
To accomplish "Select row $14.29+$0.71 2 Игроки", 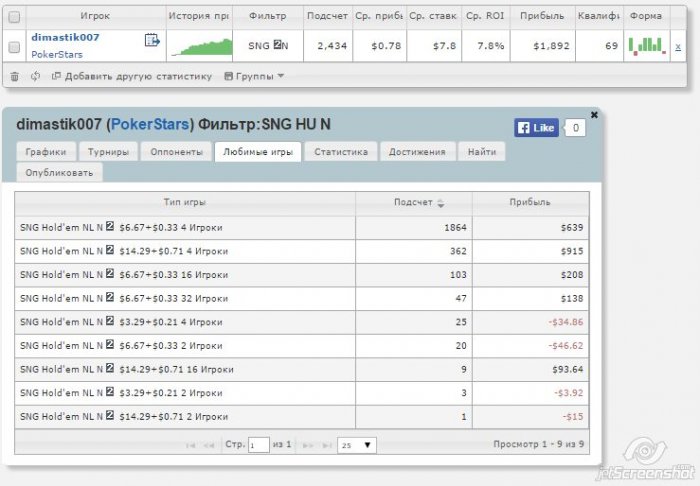I will point(302,417).
